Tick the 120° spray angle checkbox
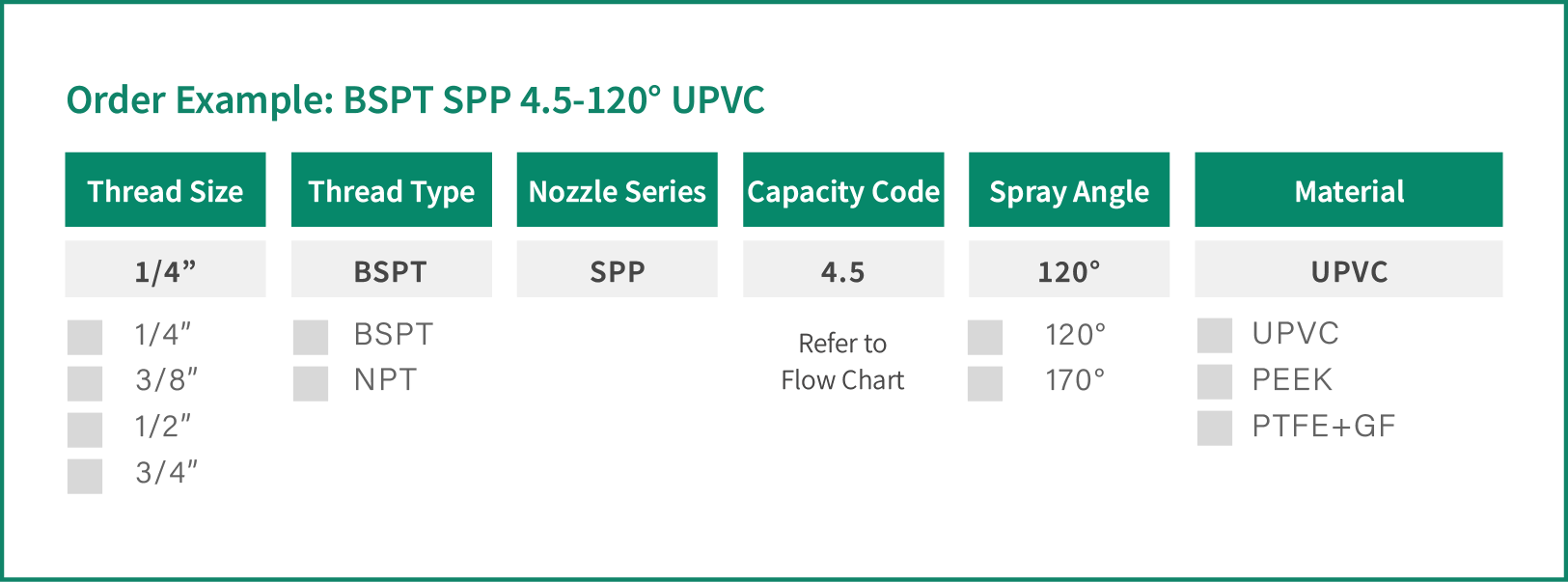This screenshot has height=582, width=1568. click(985, 337)
